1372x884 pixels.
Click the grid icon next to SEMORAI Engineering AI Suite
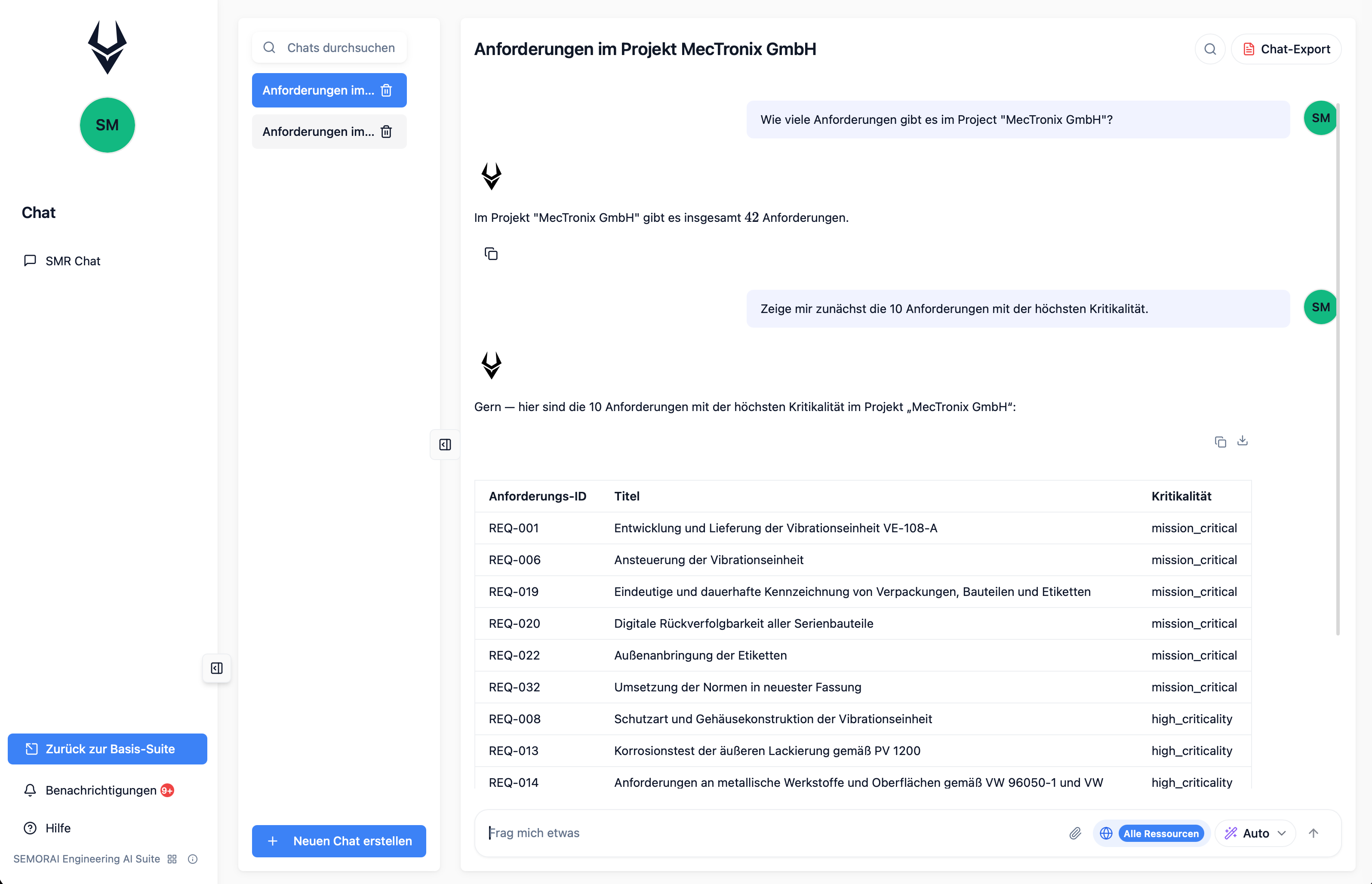[172, 859]
